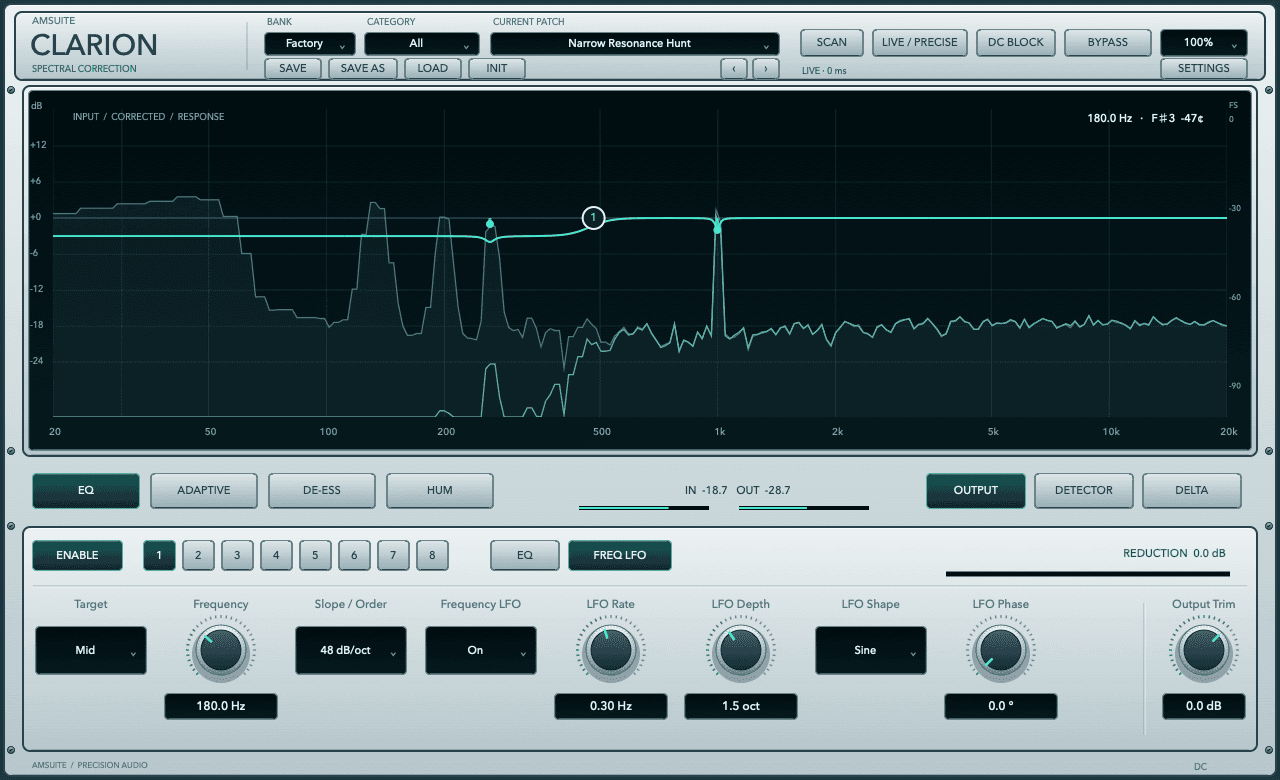Monitor the DELTA signal
This screenshot has height=780, width=1280.
pyautogui.click(x=1191, y=490)
